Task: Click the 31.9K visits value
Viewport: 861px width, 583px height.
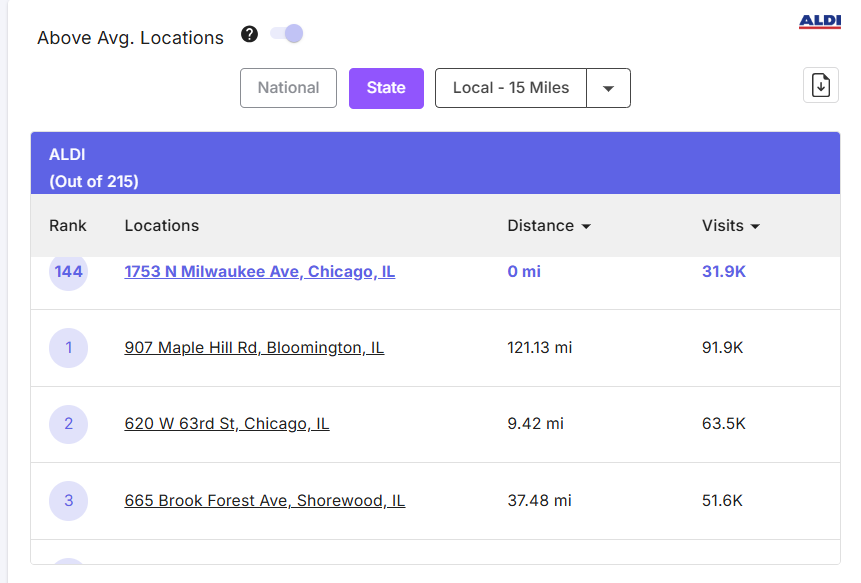Action: 724,271
